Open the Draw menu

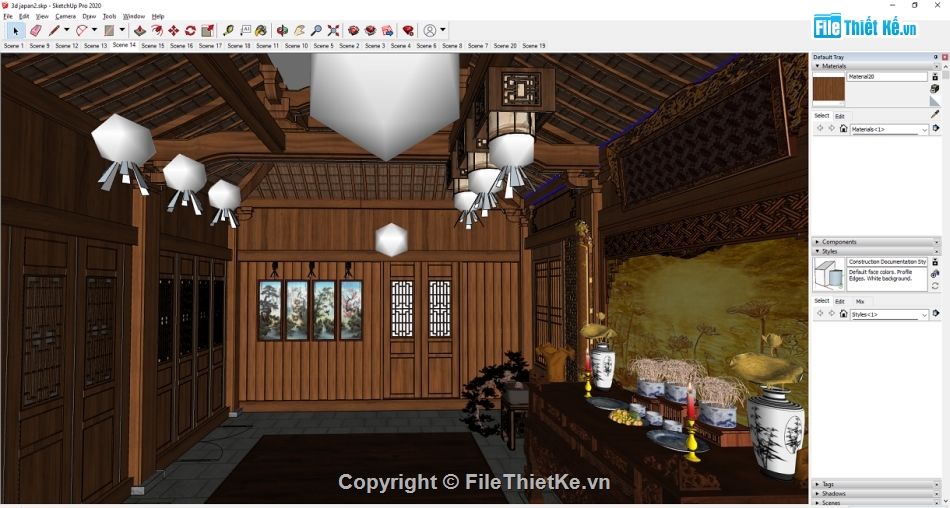[x=89, y=16]
